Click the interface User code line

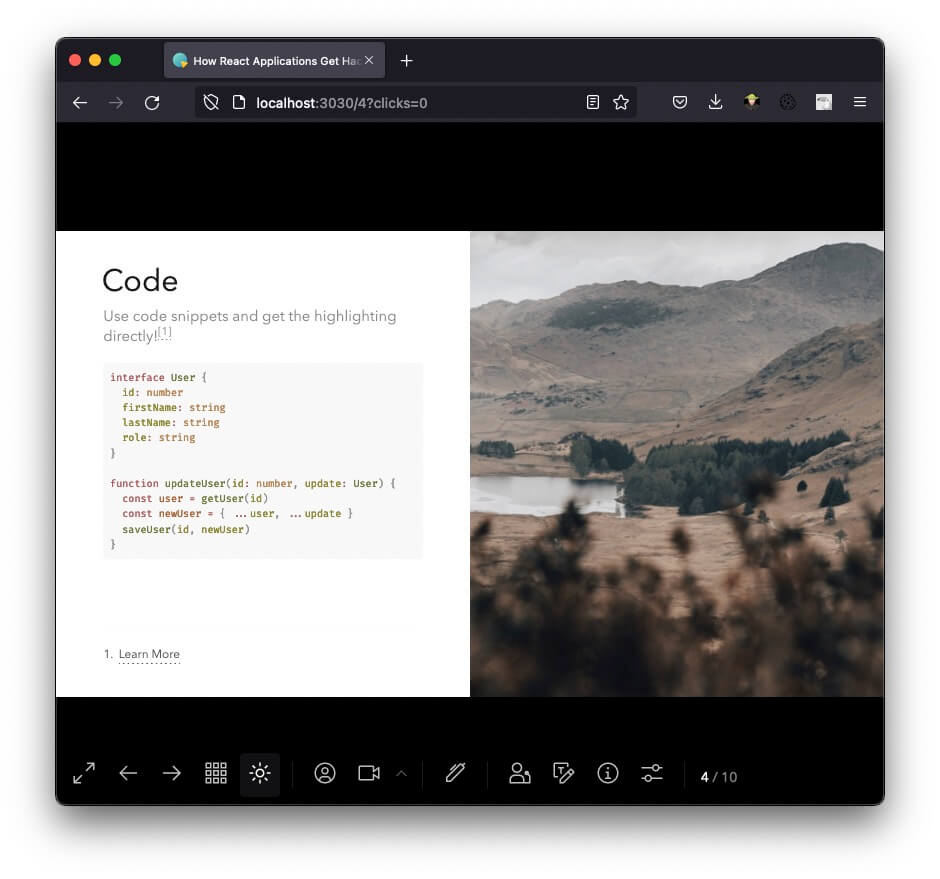[158, 377]
